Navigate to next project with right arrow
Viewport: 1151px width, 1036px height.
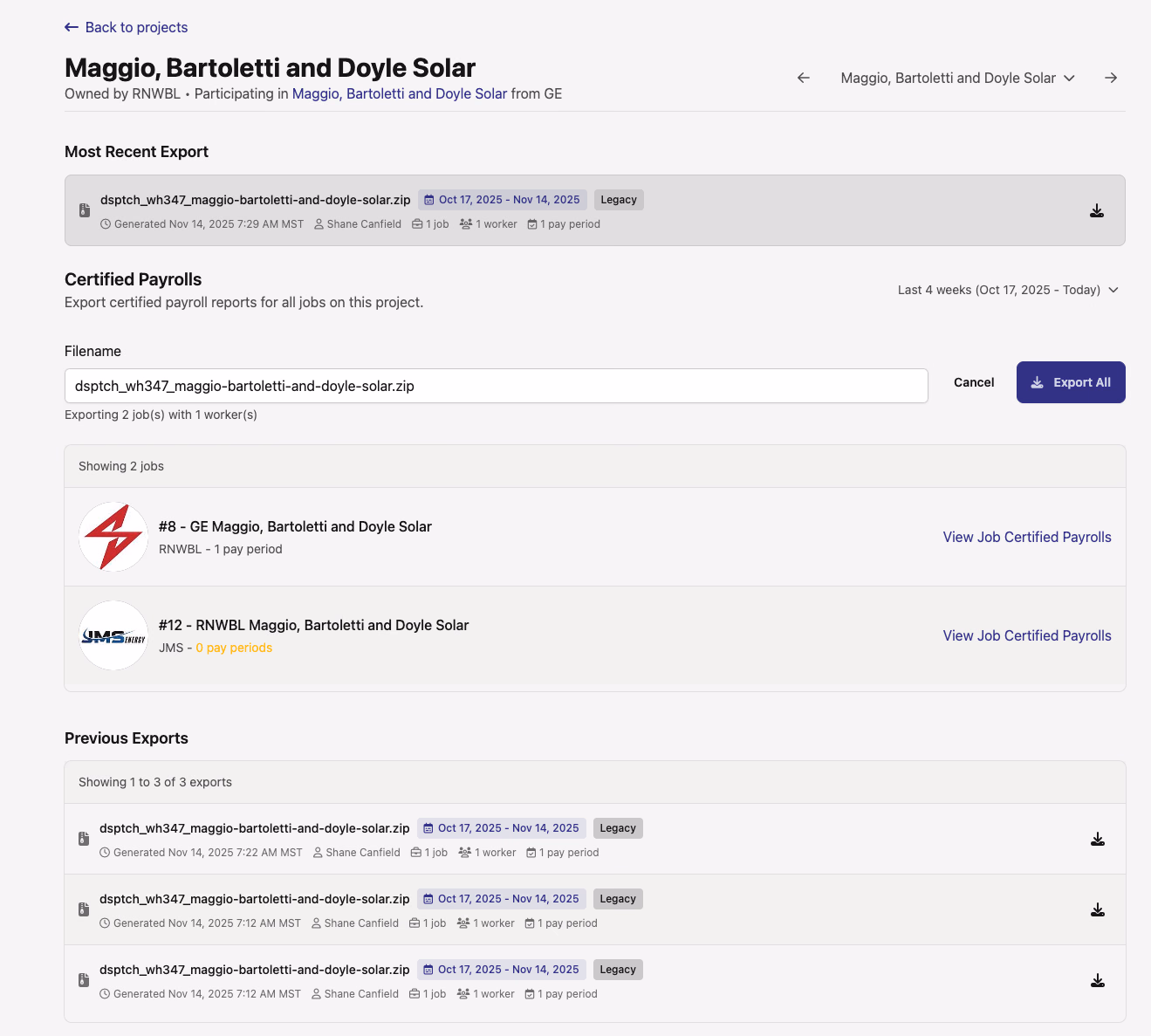coord(1111,78)
